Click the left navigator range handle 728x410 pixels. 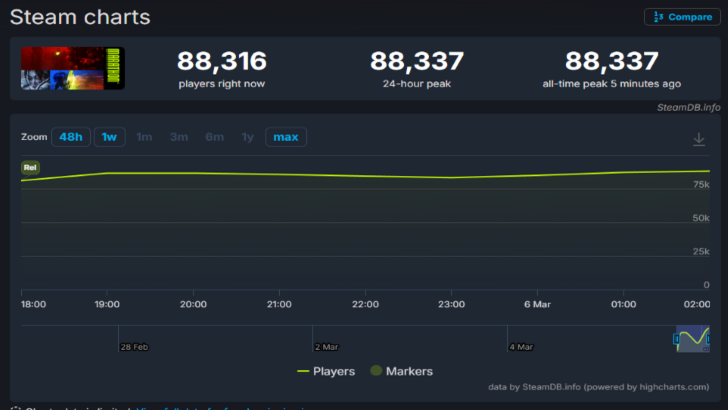[676, 339]
